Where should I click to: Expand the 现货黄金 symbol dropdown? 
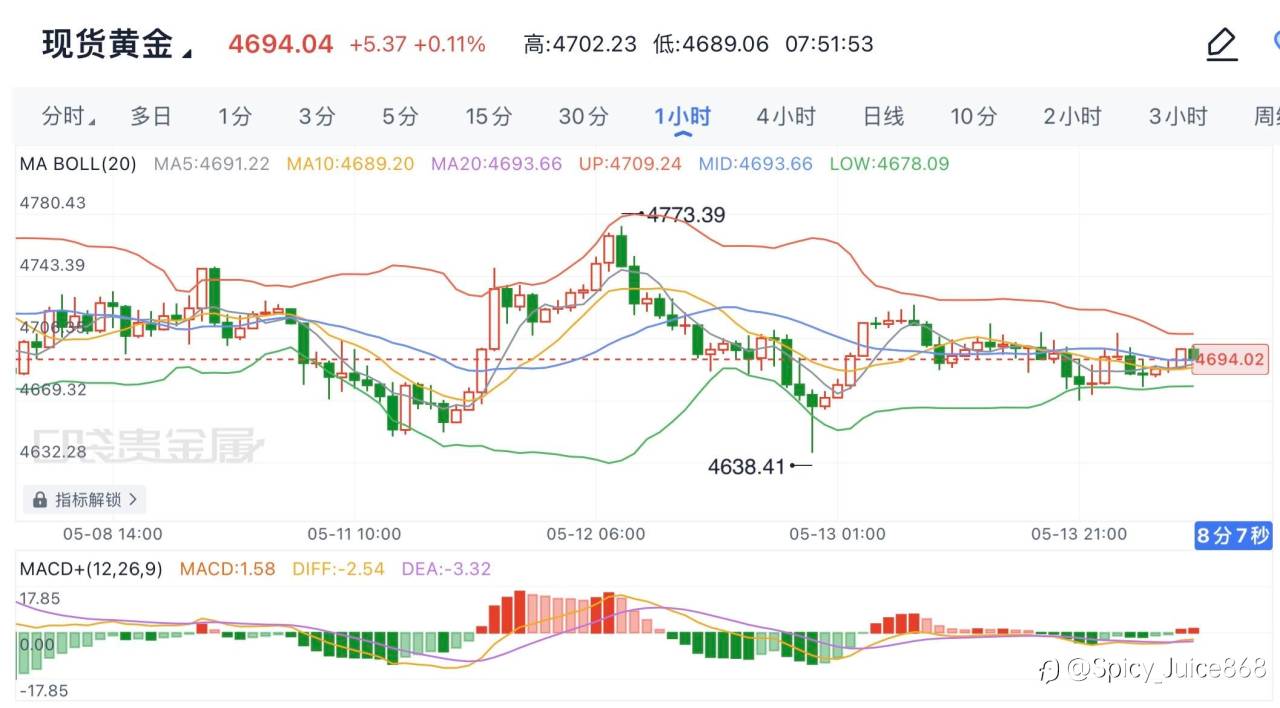186,53
